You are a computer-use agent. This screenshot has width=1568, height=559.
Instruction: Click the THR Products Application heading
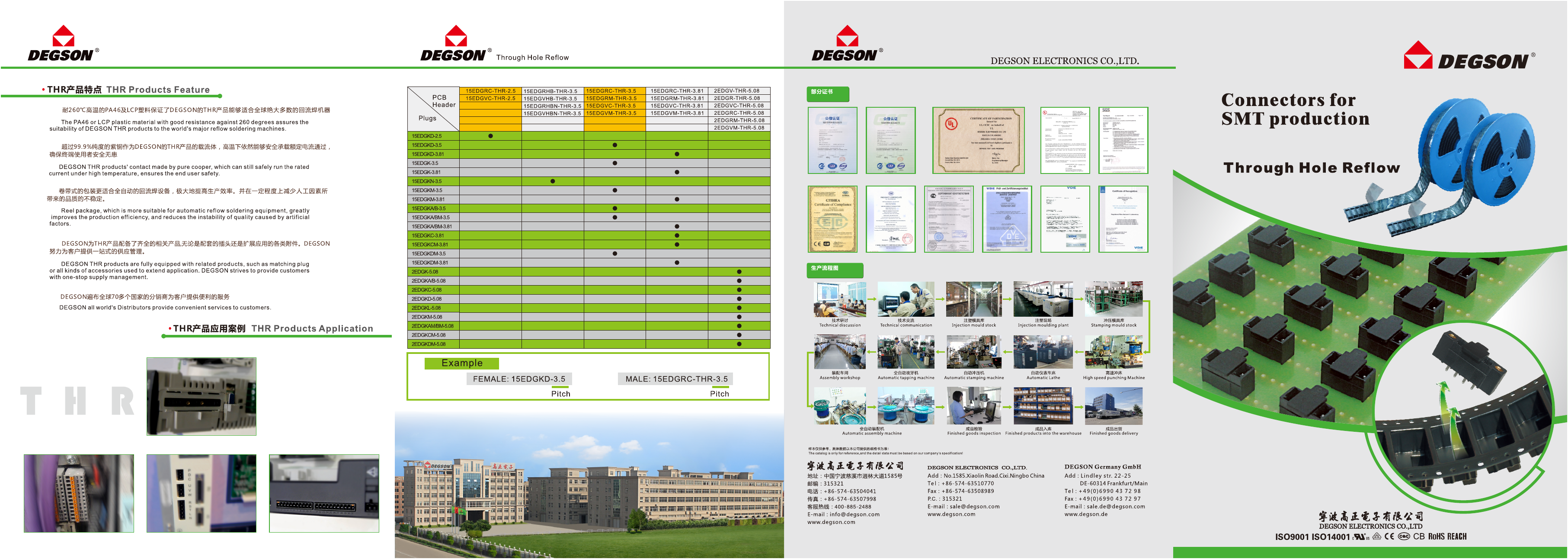[312, 328]
